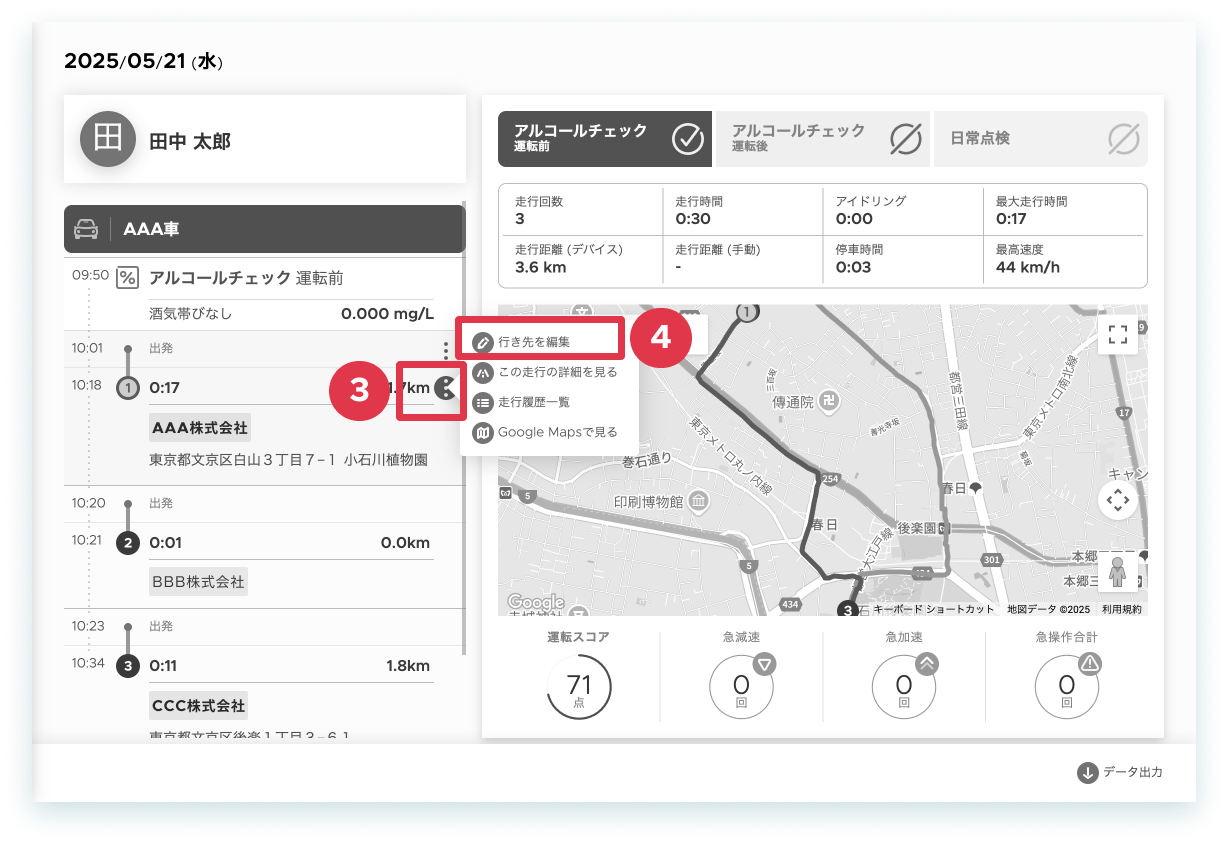This screenshot has height=844, width=1228.
Task: Select the 日常点検 tab
Action: [x=1040, y=139]
